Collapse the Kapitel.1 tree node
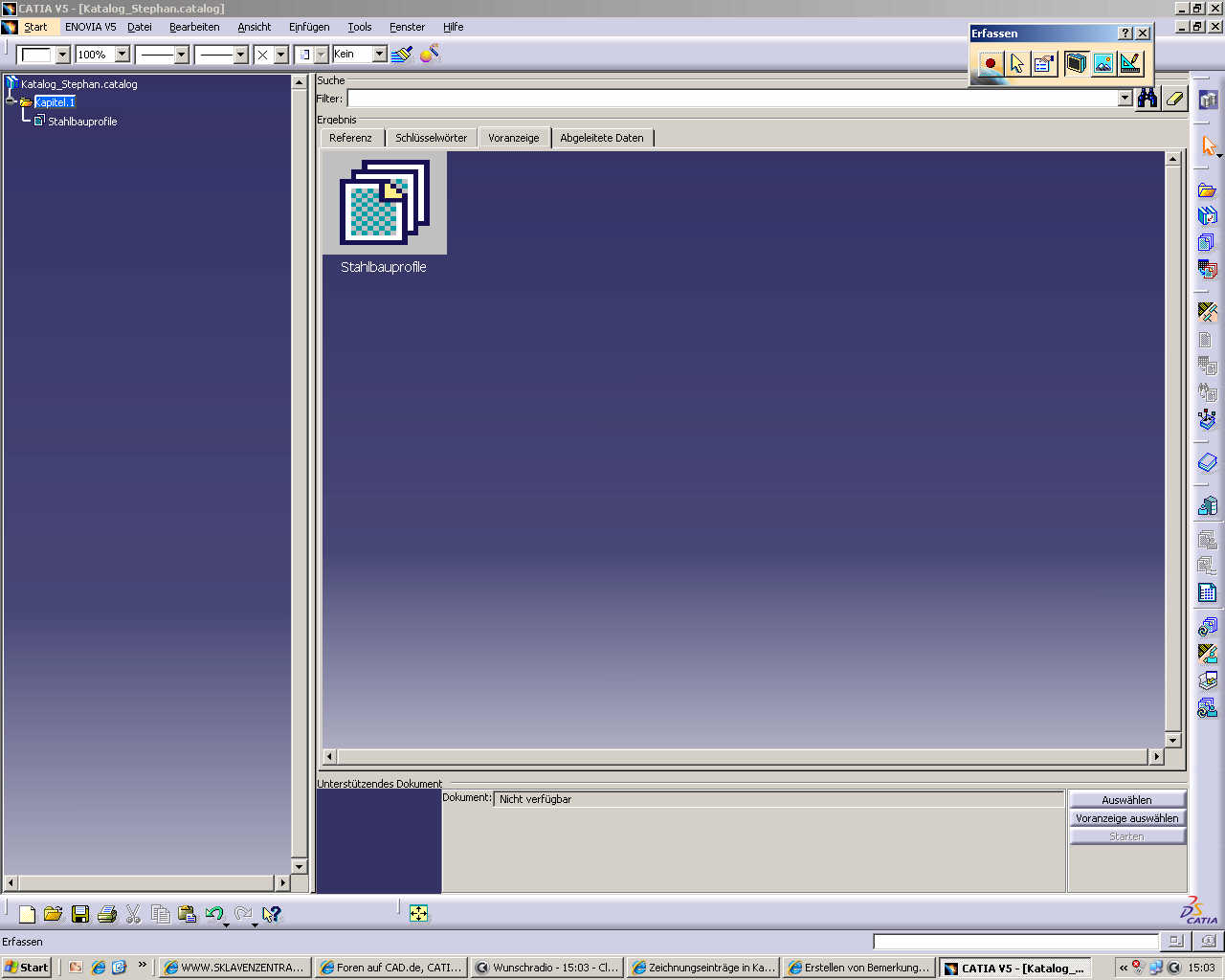 tap(11, 100)
